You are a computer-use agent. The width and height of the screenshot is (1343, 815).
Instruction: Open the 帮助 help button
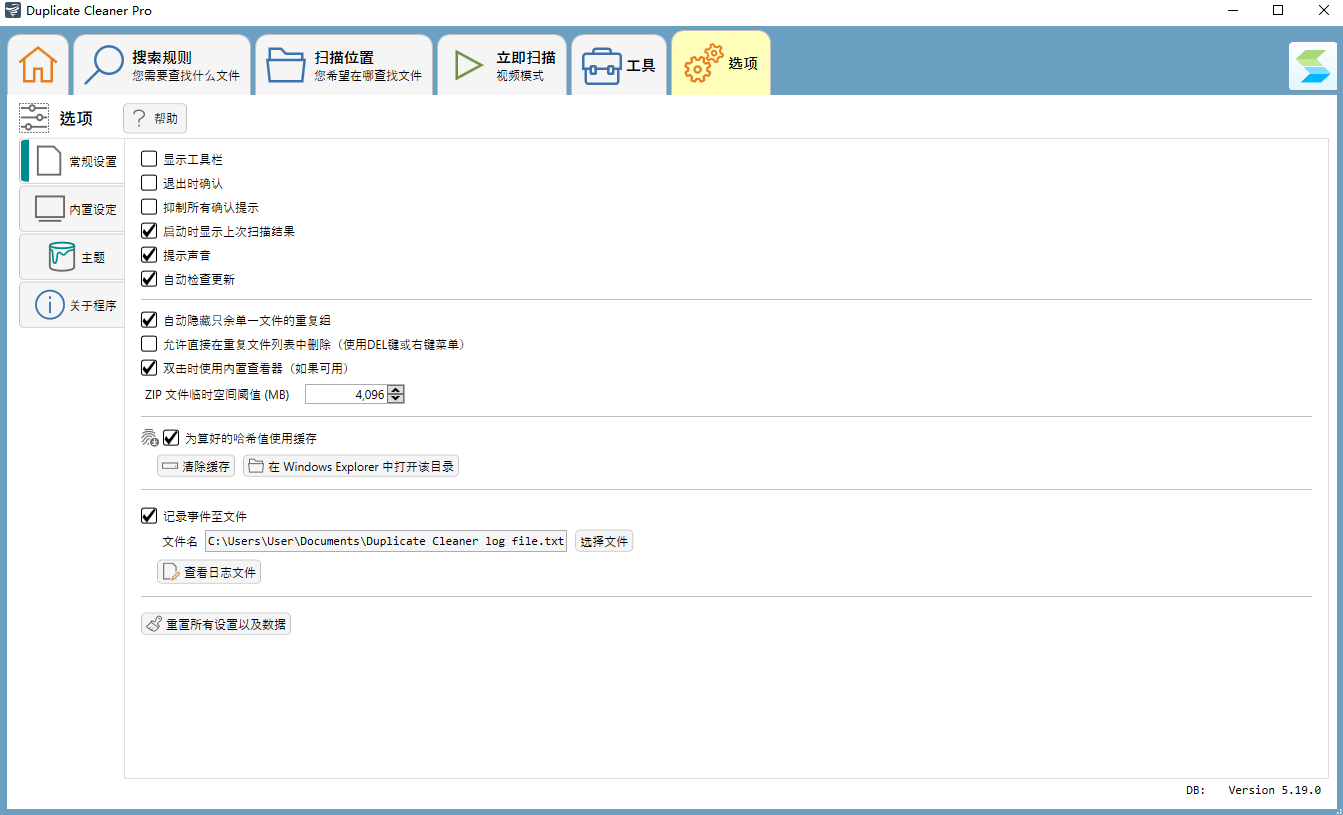155,118
